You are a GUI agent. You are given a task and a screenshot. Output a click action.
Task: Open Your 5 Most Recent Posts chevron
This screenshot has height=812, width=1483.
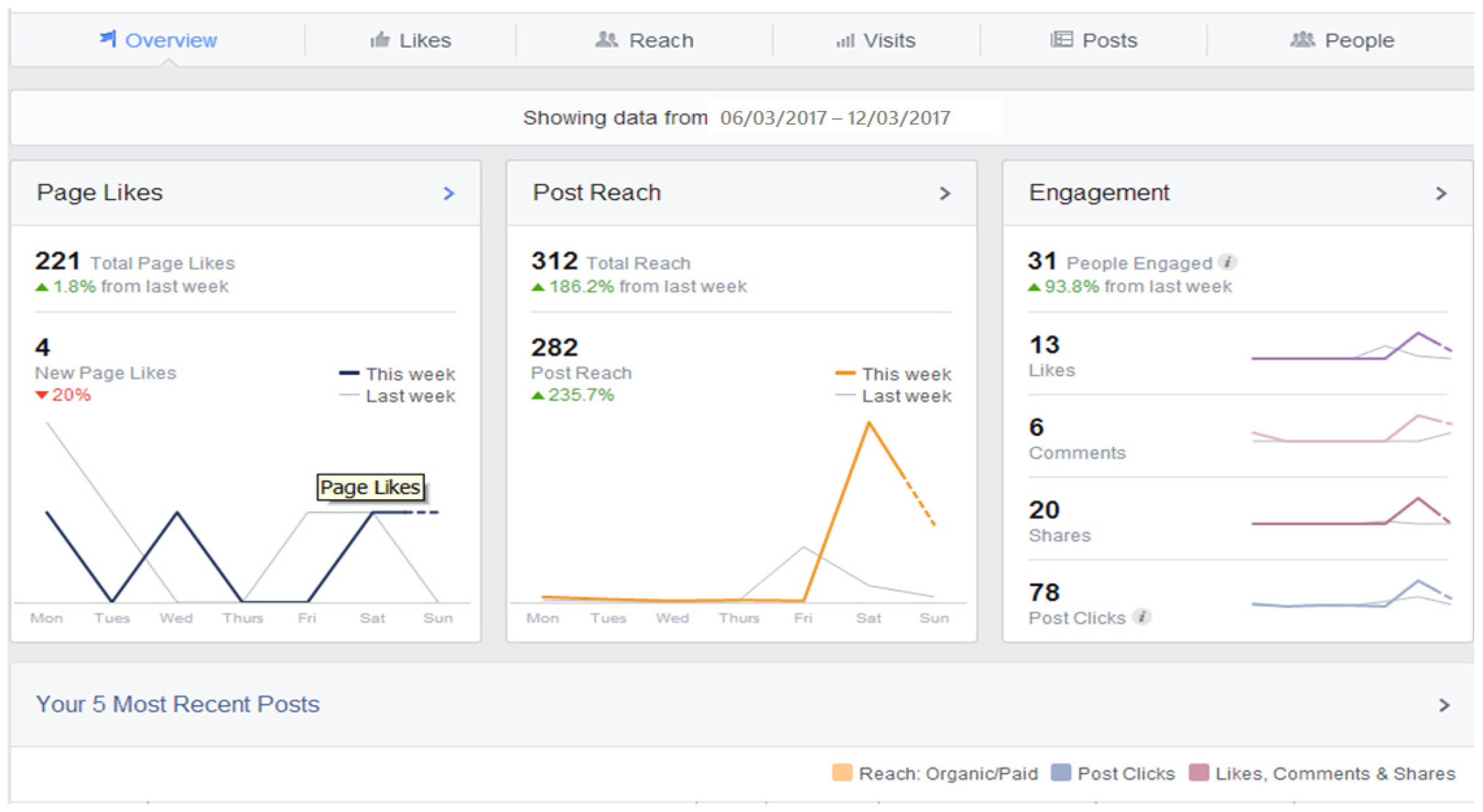(1444, 705)
